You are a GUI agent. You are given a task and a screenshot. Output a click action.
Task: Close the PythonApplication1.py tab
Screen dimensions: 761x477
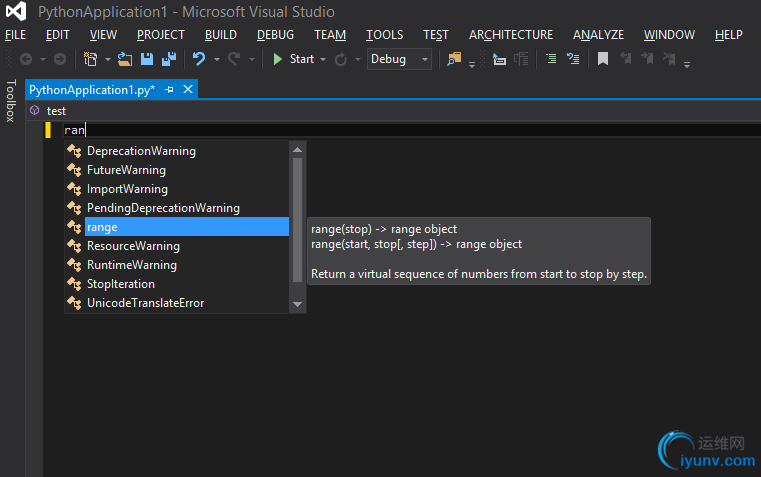click(188, 89)
